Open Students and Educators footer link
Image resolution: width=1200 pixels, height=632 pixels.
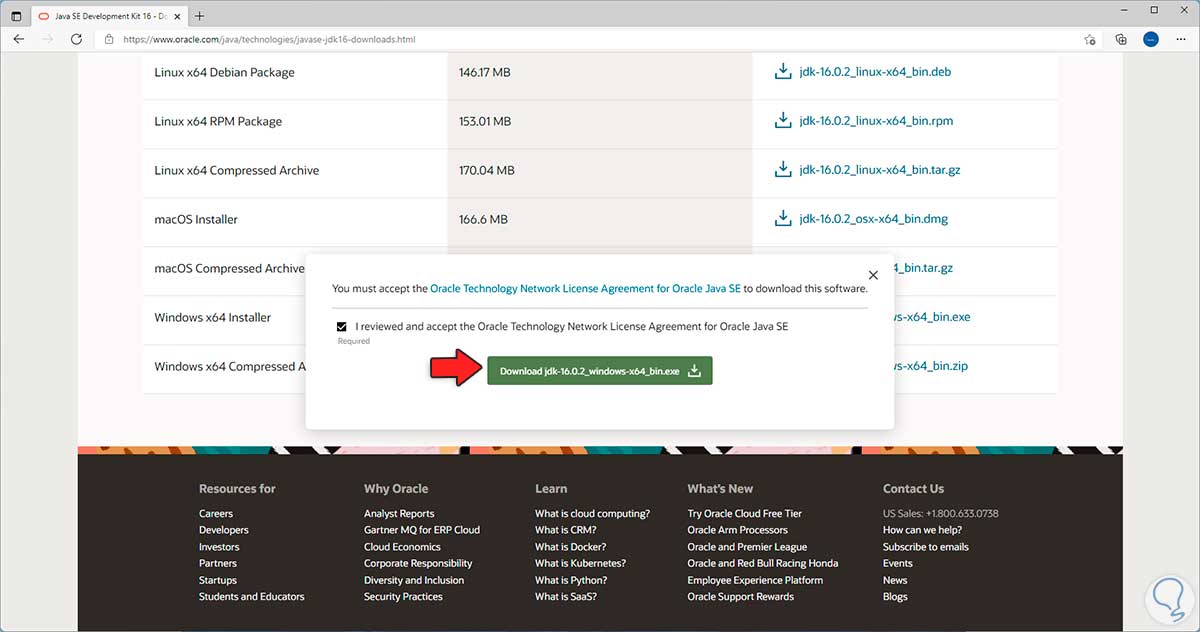[x=252, y=597]
